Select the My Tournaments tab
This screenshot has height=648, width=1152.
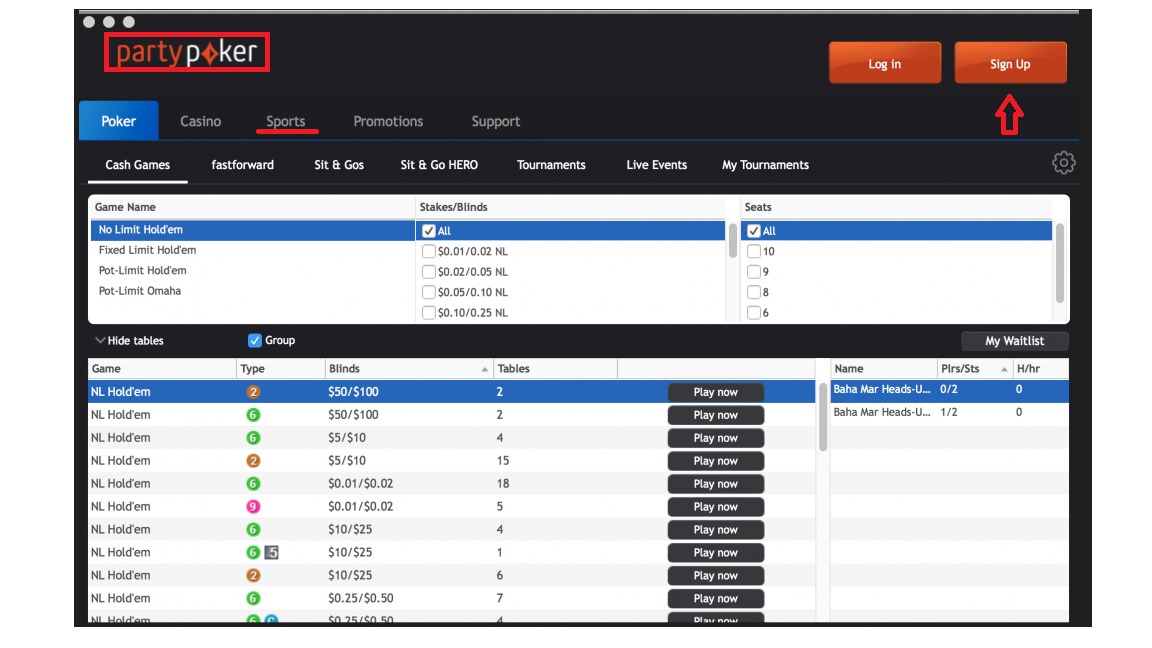(766, 165)
